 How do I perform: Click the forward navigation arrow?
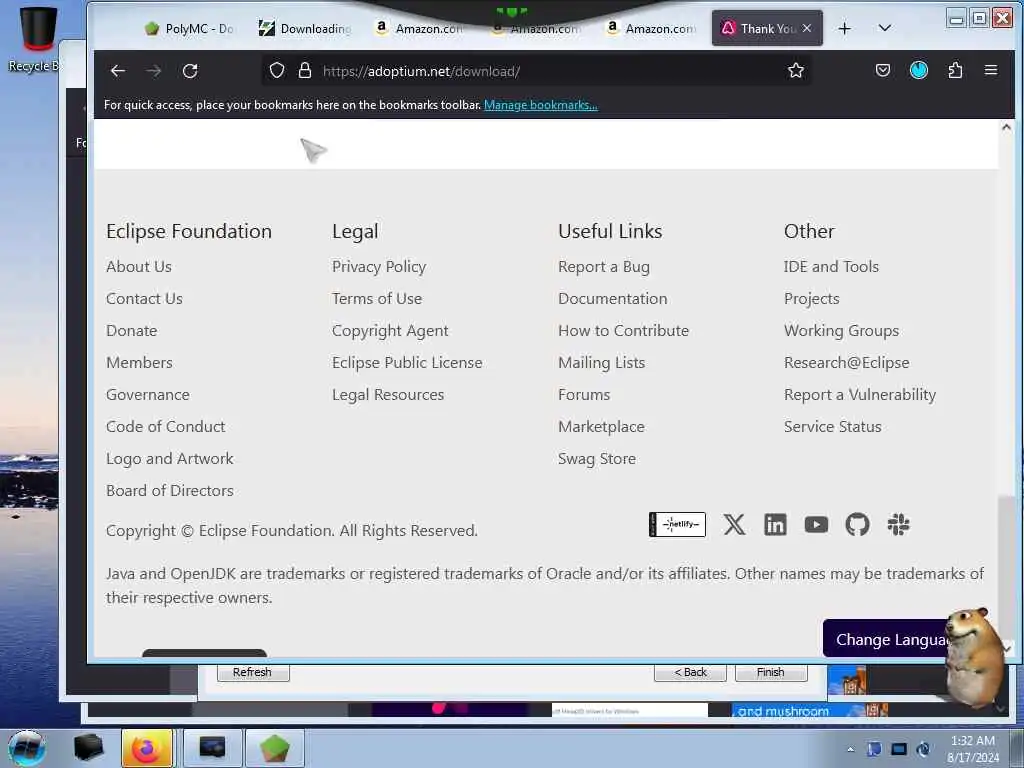[x=154, y=71]
